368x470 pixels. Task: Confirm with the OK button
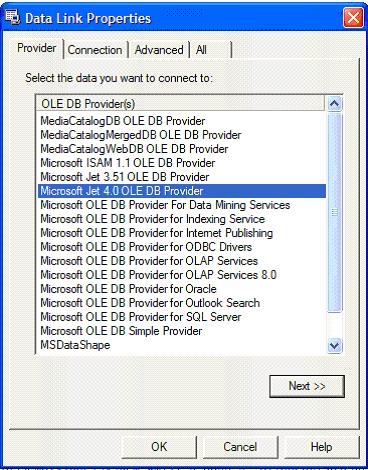point(159,447)
